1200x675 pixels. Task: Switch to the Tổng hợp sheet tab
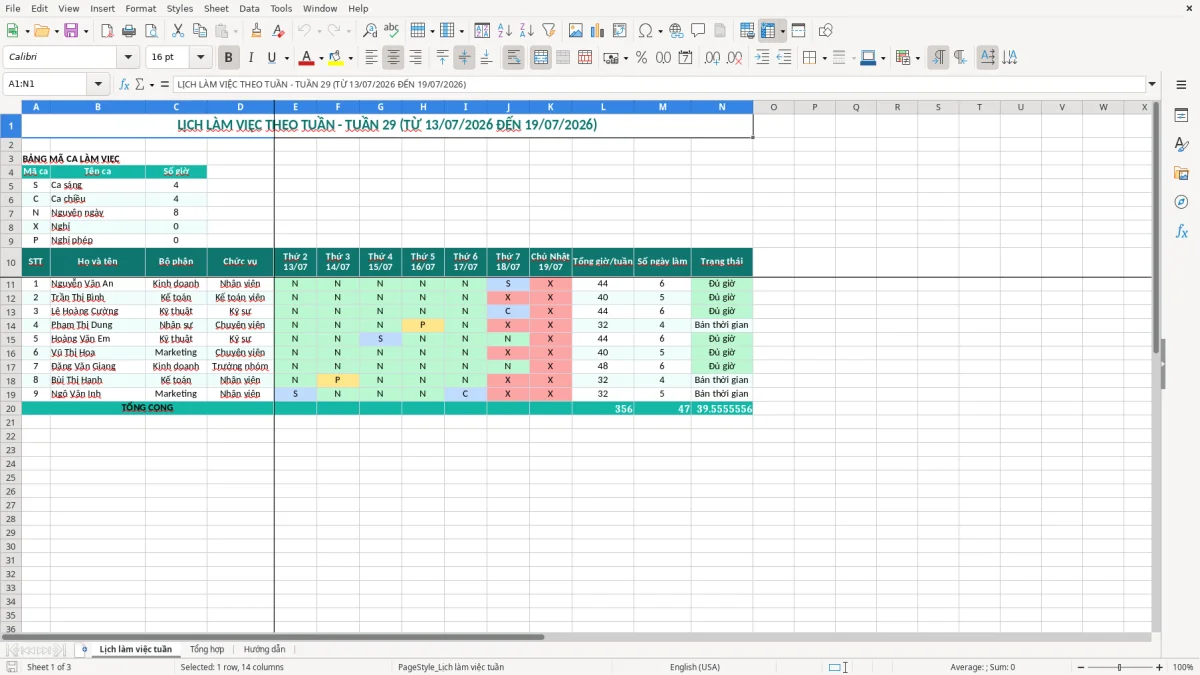[207, 649]
